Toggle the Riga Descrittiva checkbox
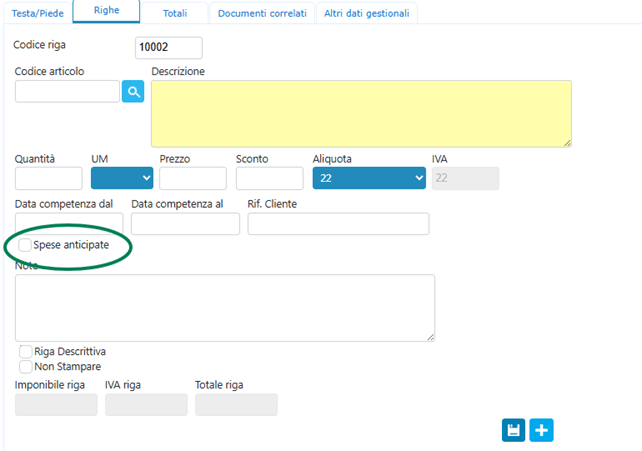This screenshot has height=451, width=642. 26,352
